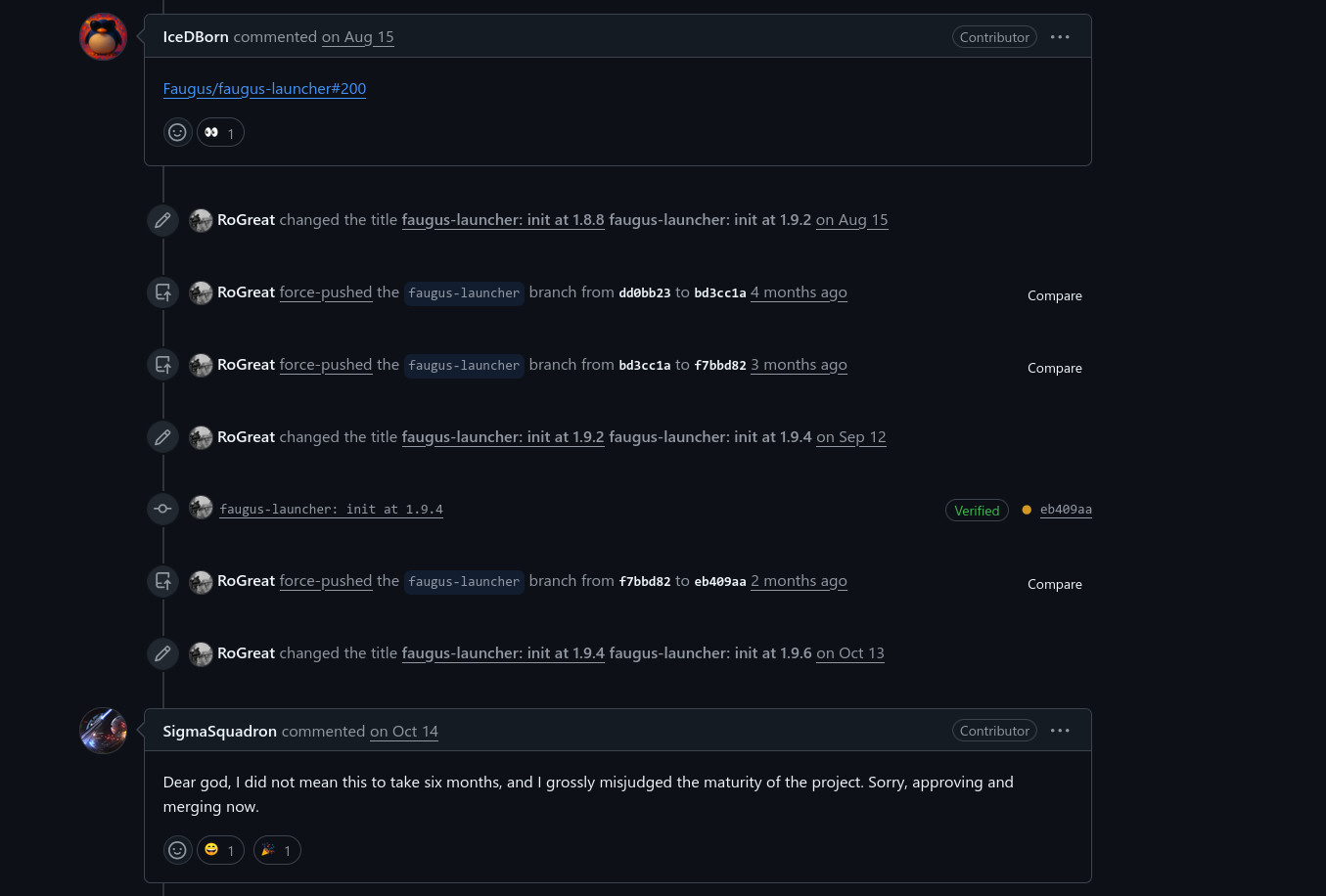Image resolution: width=1326 pixels, height=896 pixels.
Task: Click Contributor badge on IceDBorn's comment
Action: (994, 37)
